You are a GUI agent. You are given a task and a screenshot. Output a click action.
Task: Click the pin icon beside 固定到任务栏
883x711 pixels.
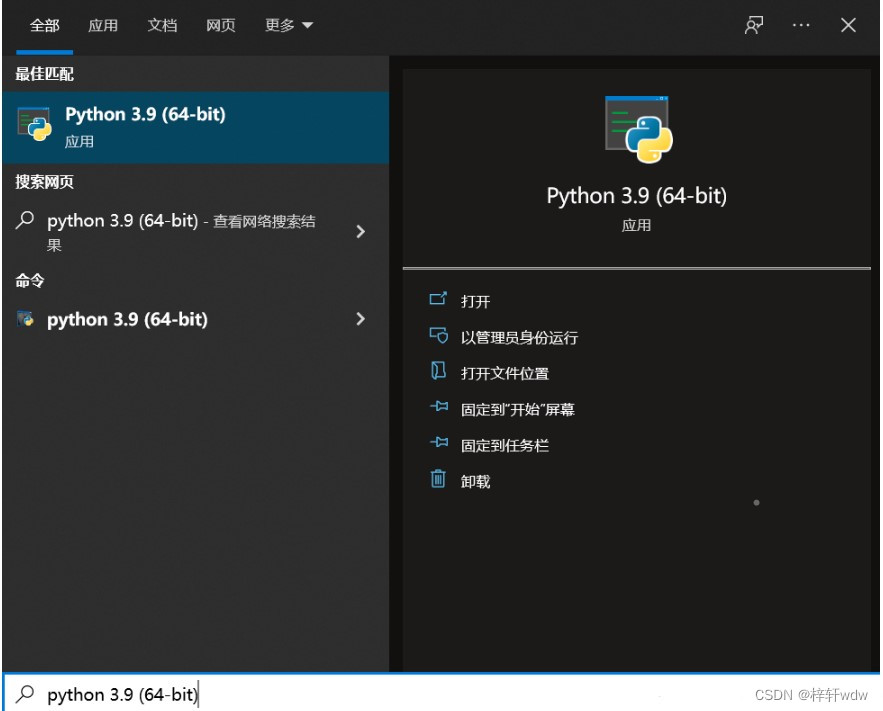click(x=439, y=442)
